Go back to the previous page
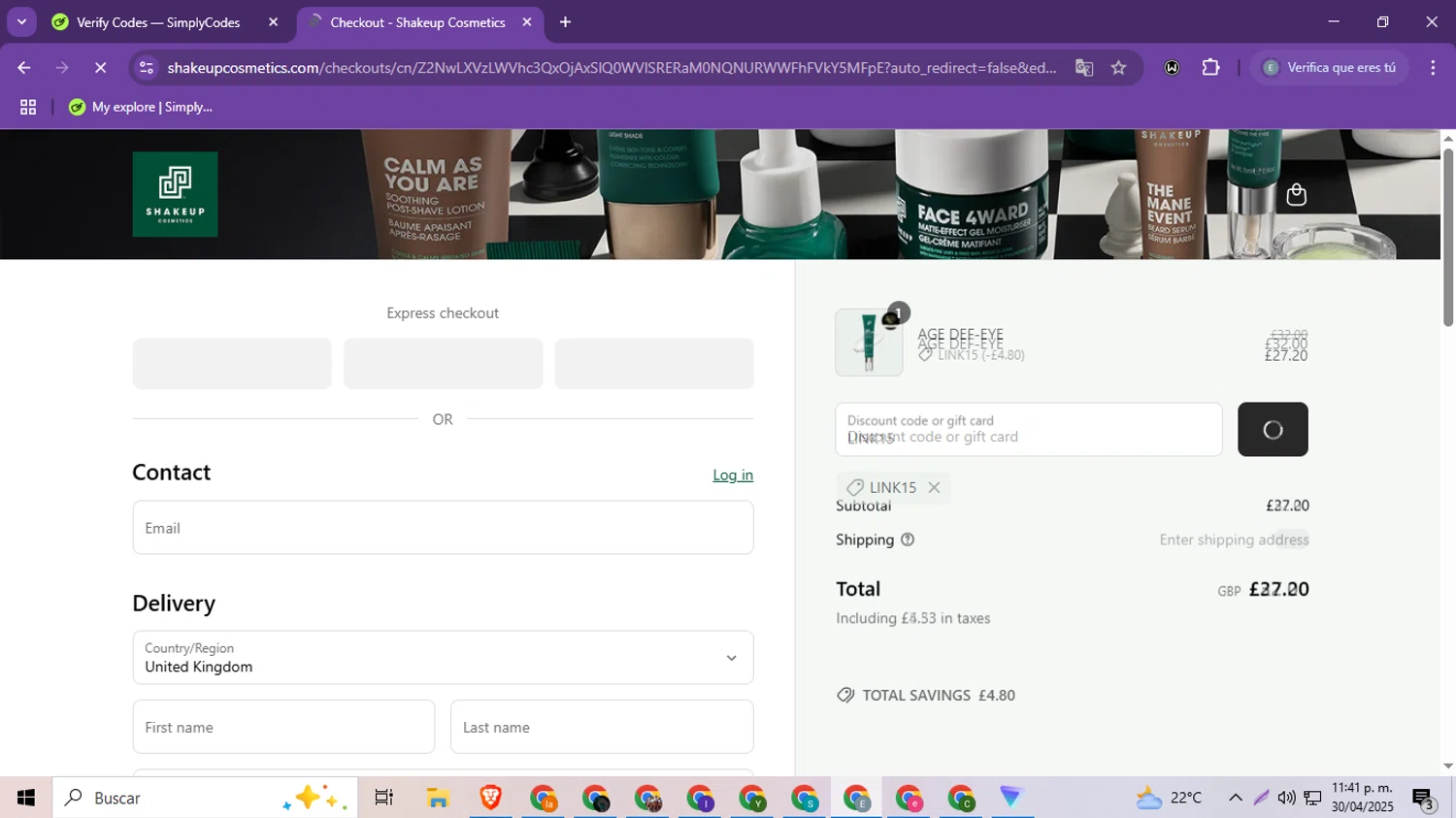 click(24, 68)
